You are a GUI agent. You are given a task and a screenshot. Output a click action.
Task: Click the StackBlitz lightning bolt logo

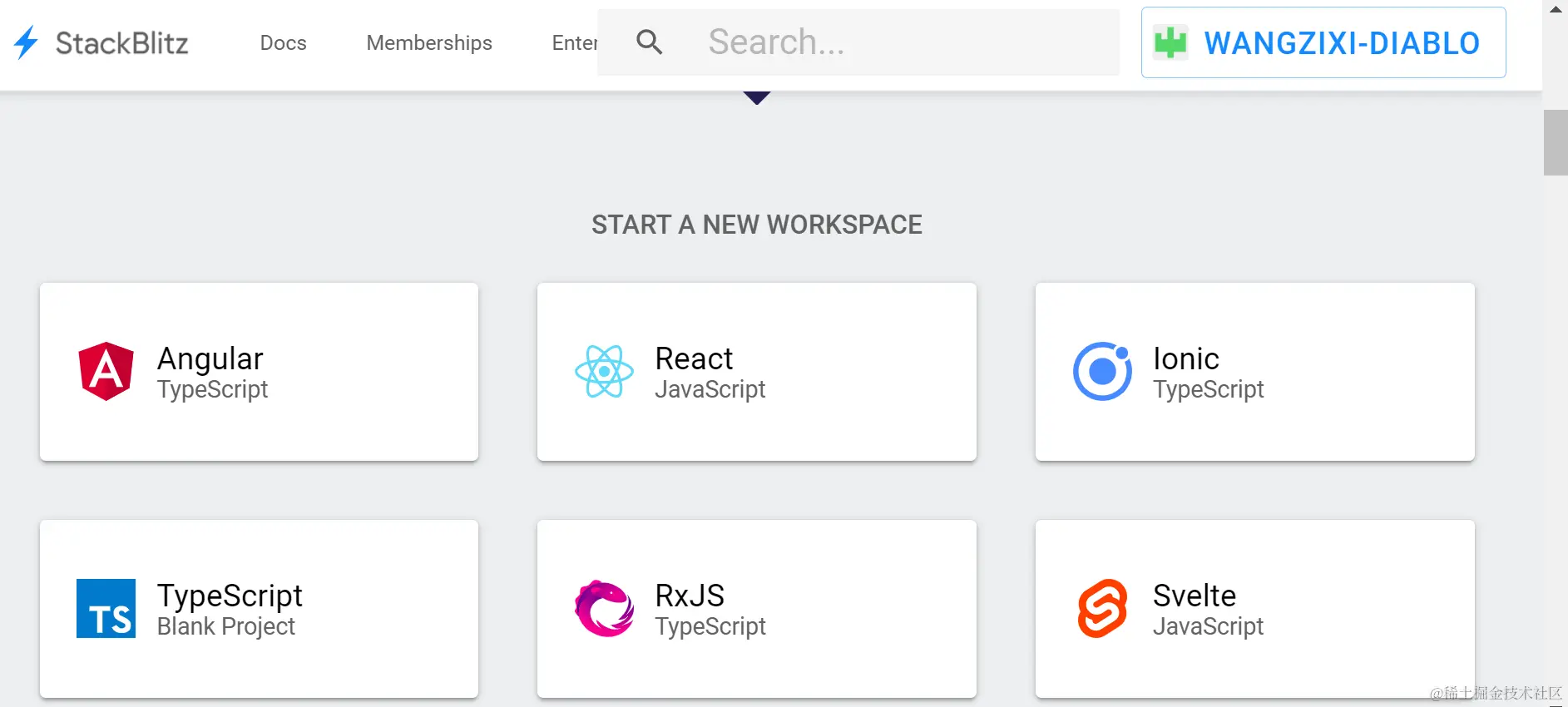[26, 42]
